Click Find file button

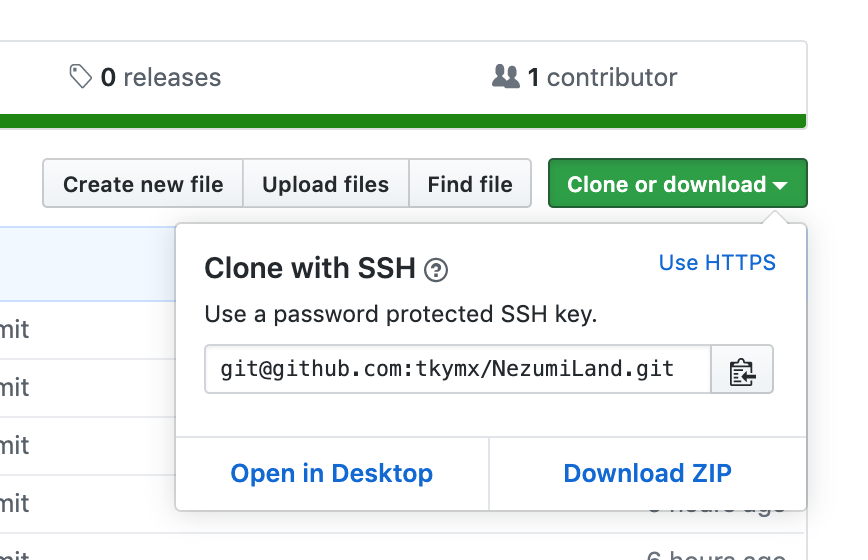[470, 184]
